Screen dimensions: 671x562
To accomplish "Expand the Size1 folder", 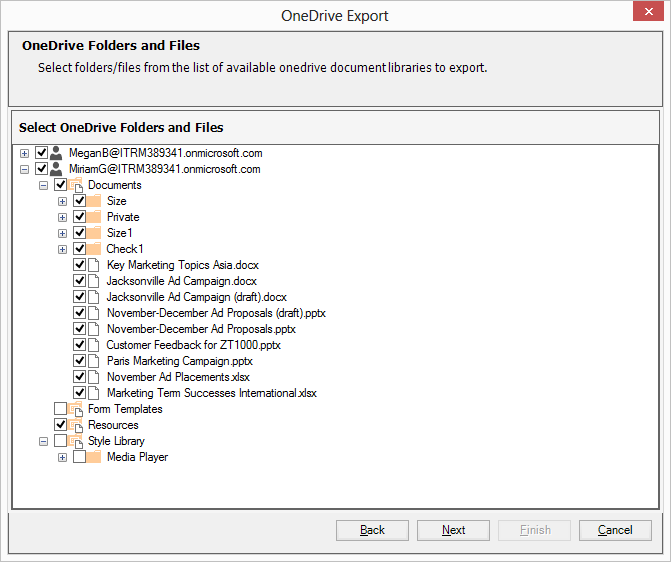I will click(x=62, y=233).
